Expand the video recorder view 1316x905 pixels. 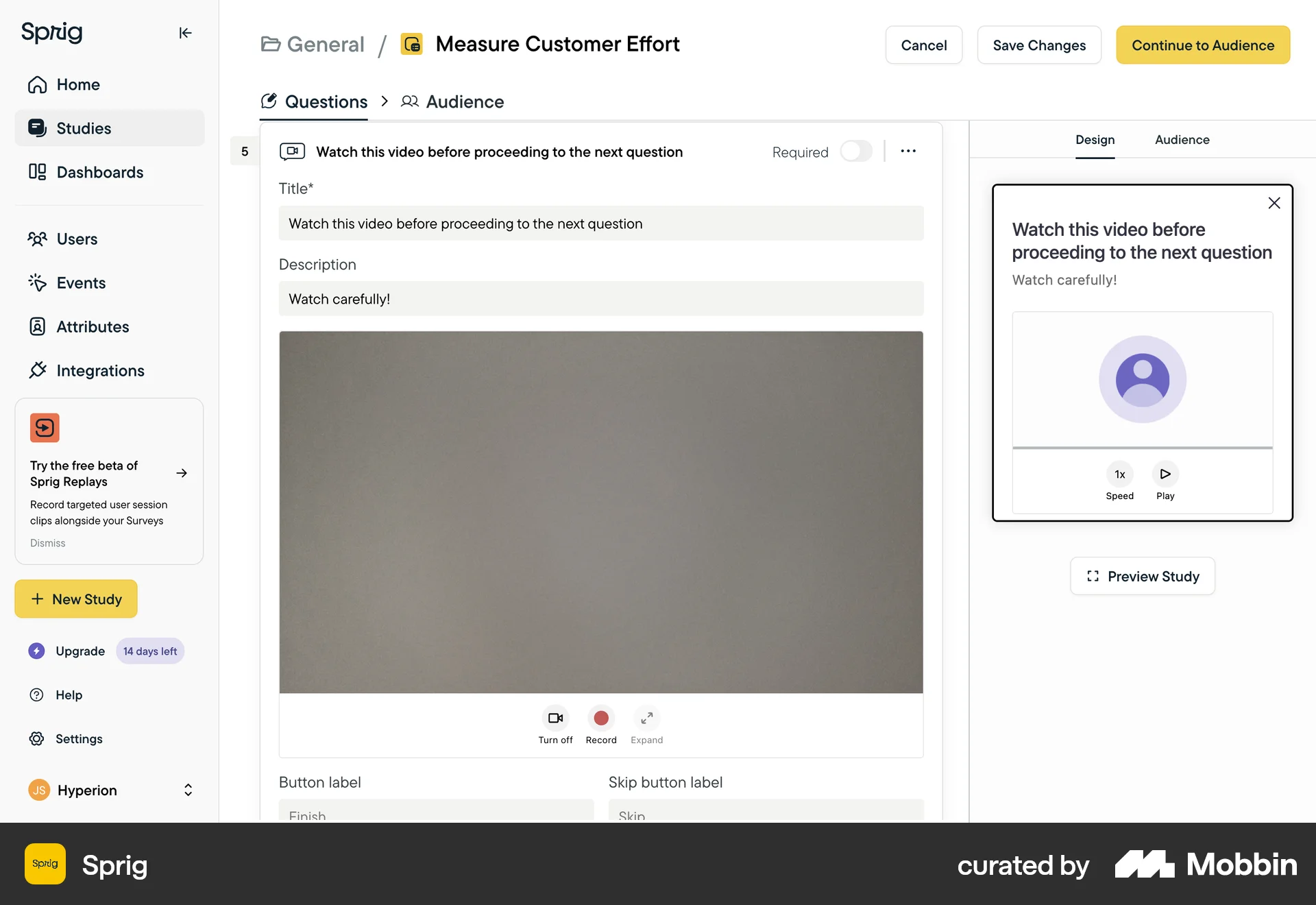pyautogui.click(x=646, y=719)
